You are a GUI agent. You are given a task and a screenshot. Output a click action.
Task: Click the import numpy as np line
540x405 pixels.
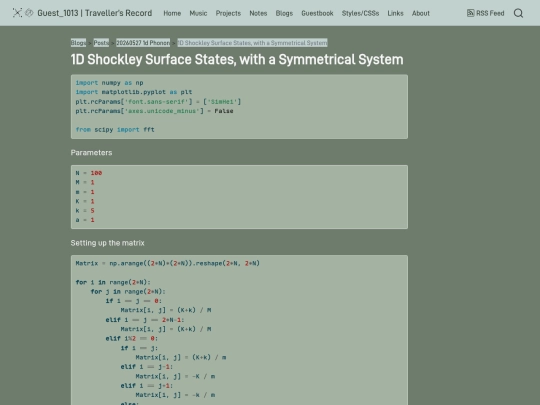coord(110,83)
